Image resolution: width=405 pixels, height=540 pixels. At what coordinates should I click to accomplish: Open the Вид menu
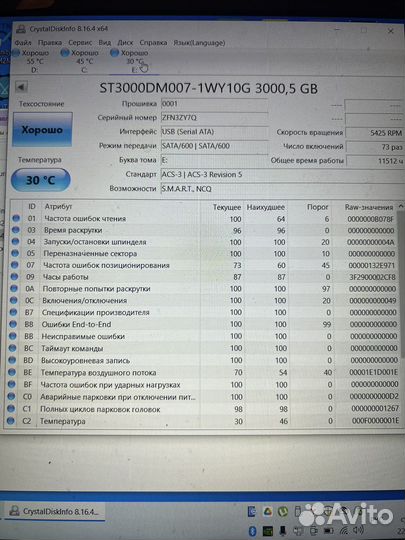click(x=105, y=43)
